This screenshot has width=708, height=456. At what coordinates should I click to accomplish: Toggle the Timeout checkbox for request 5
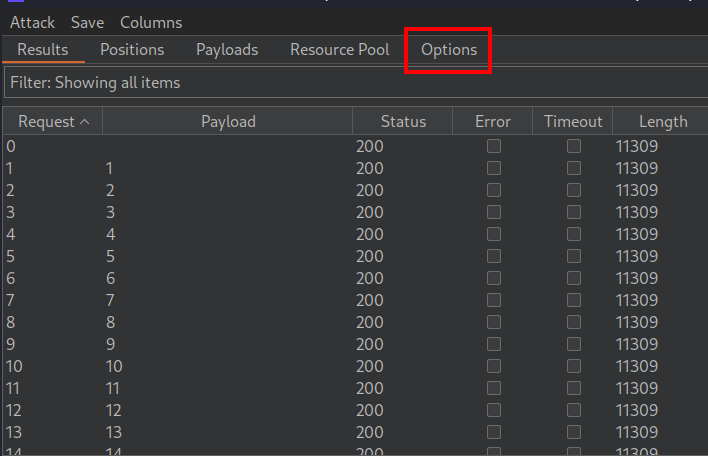[574, 256]
